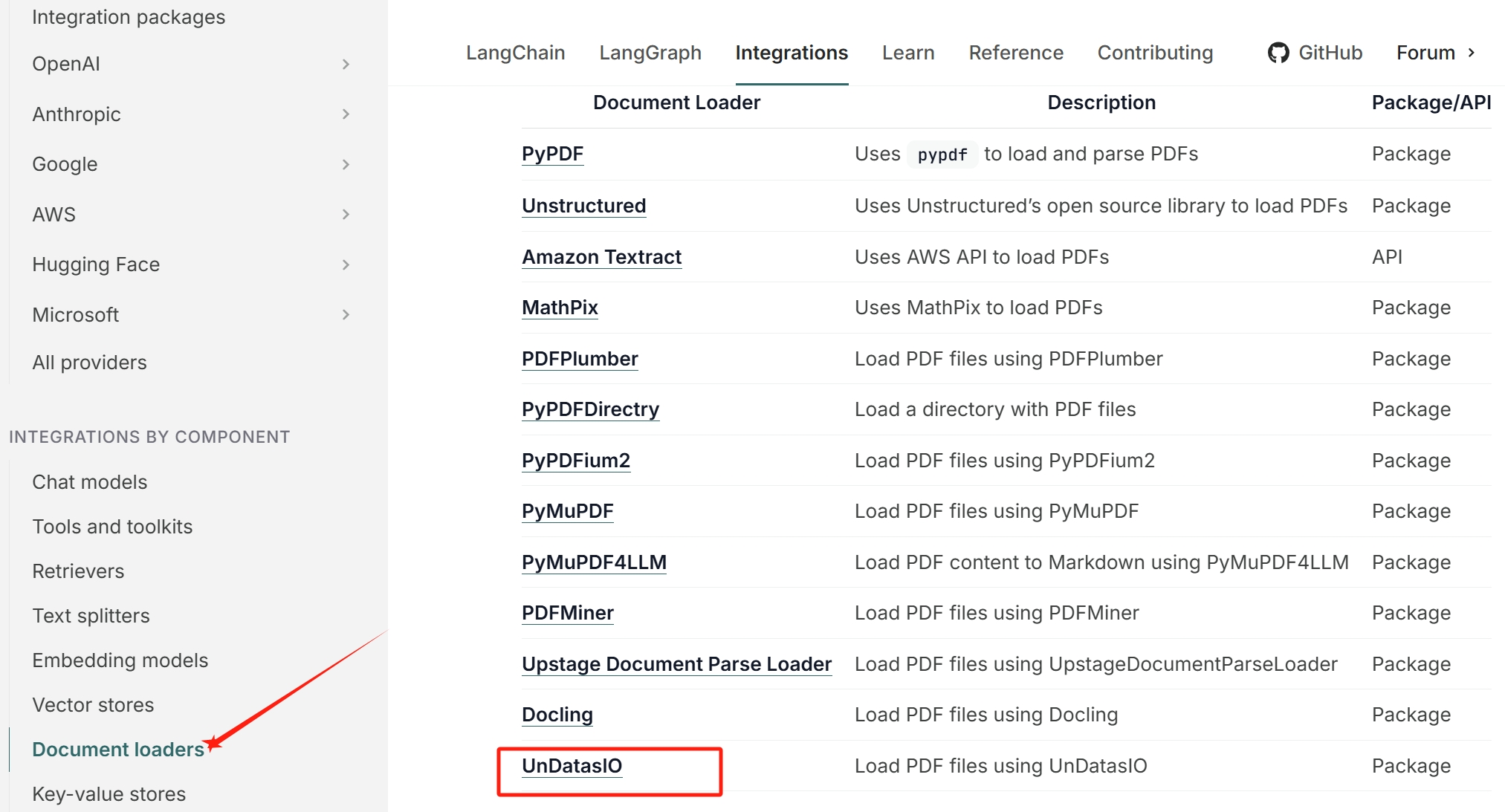The image size is (1505, 812).
Task: Select Vector stores in sidebar
Action: (x=93, y=705)
